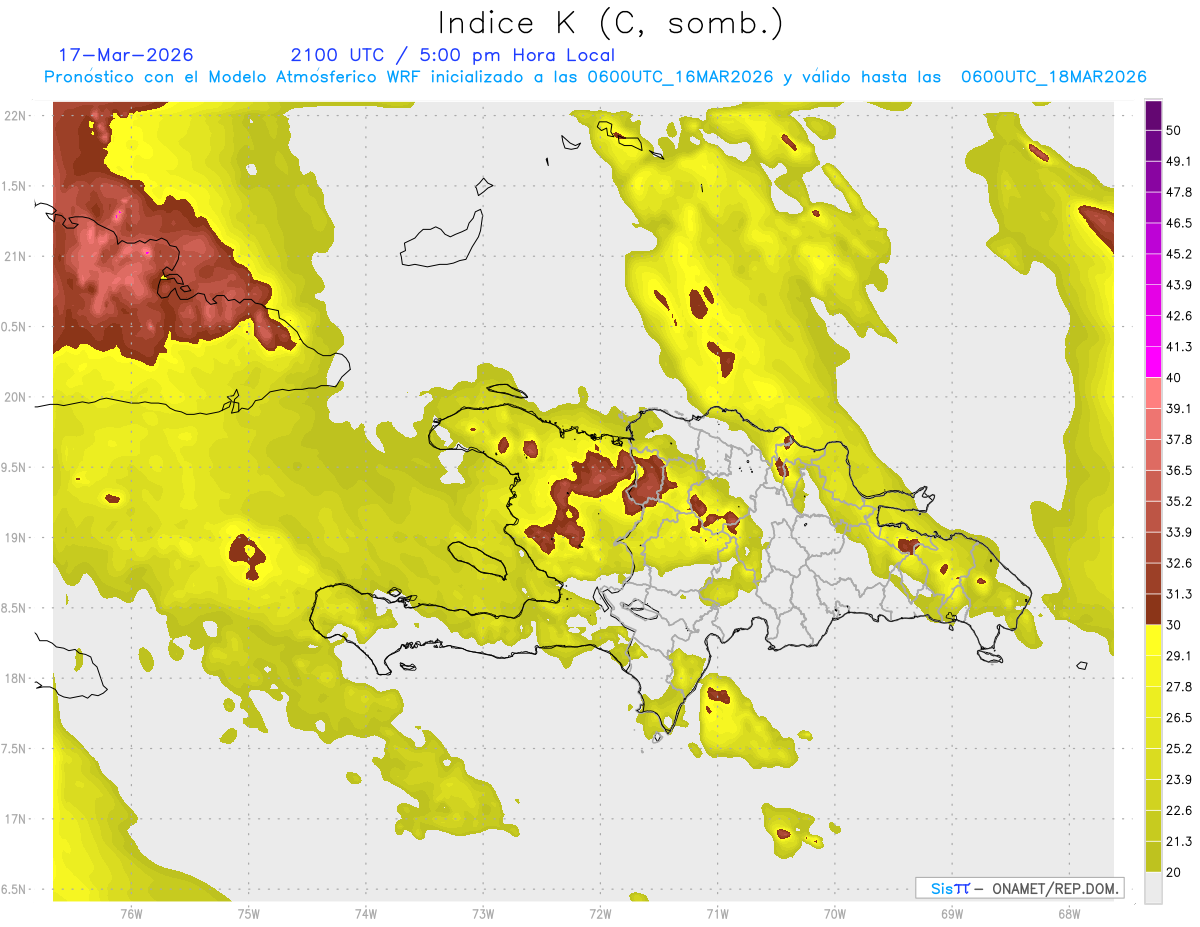Click the 'Indice K (C, somb.)' title
Image resolution: width=1200 pixels, height=927 pixels.
click(x=611, y=23)
